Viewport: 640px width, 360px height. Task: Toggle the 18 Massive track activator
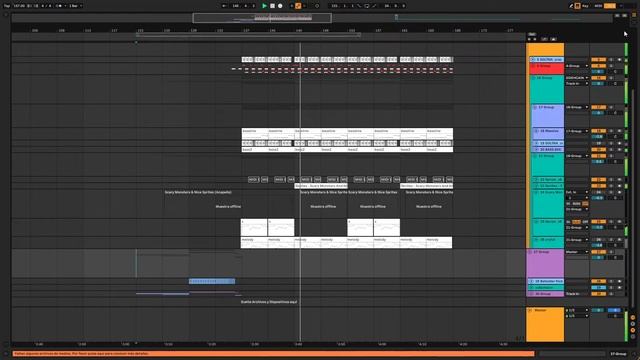click(x=598, y=131)
